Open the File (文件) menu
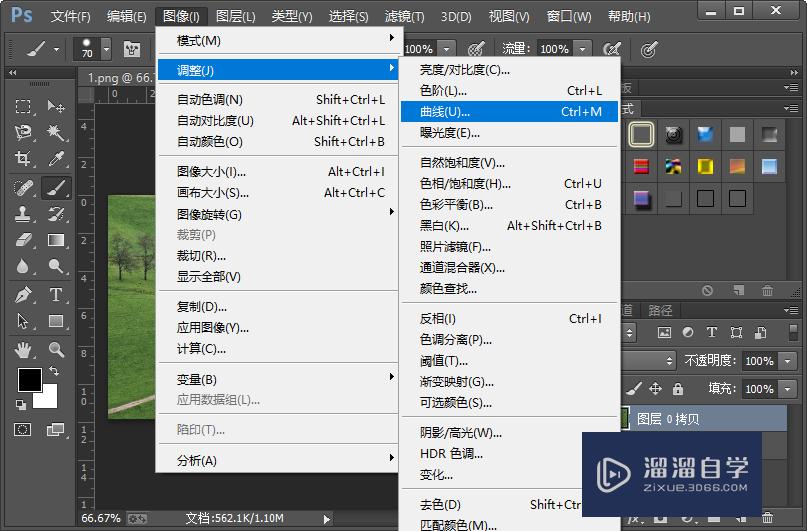This screenshot has width=807, height=531. 71,16
